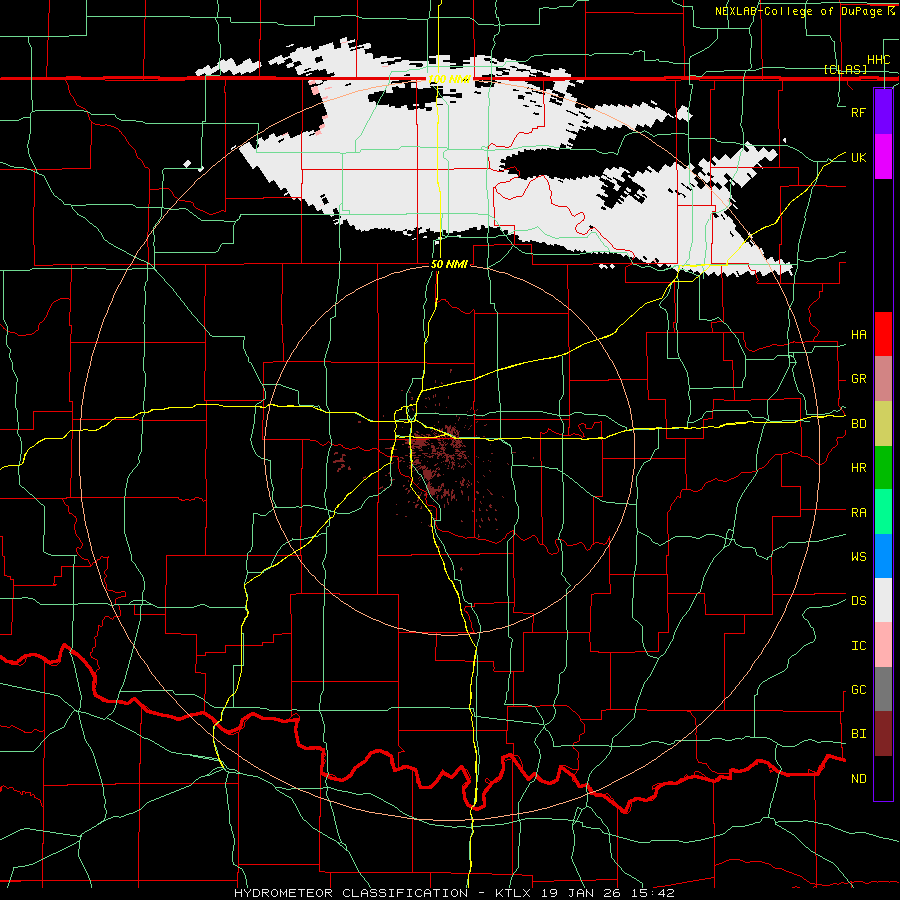Screen dimensions: 900x900
Task: Pick the dark green HR legend swatch
Action: pyautogui.click(x=883, y=468)
